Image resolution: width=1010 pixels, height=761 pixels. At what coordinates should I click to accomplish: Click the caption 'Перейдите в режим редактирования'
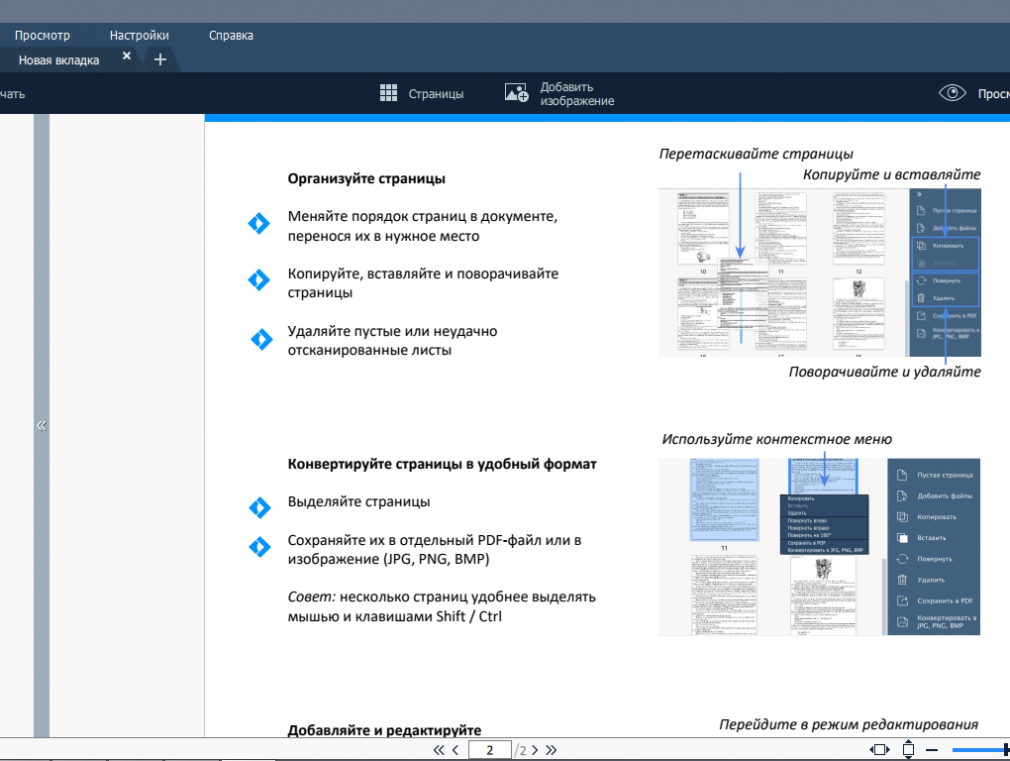click(848, 724)
